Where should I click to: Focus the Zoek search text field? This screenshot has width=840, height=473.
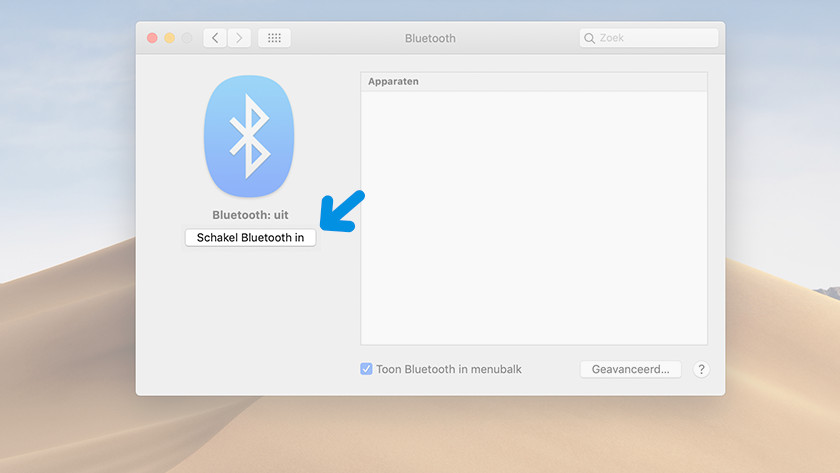(655, 38)
